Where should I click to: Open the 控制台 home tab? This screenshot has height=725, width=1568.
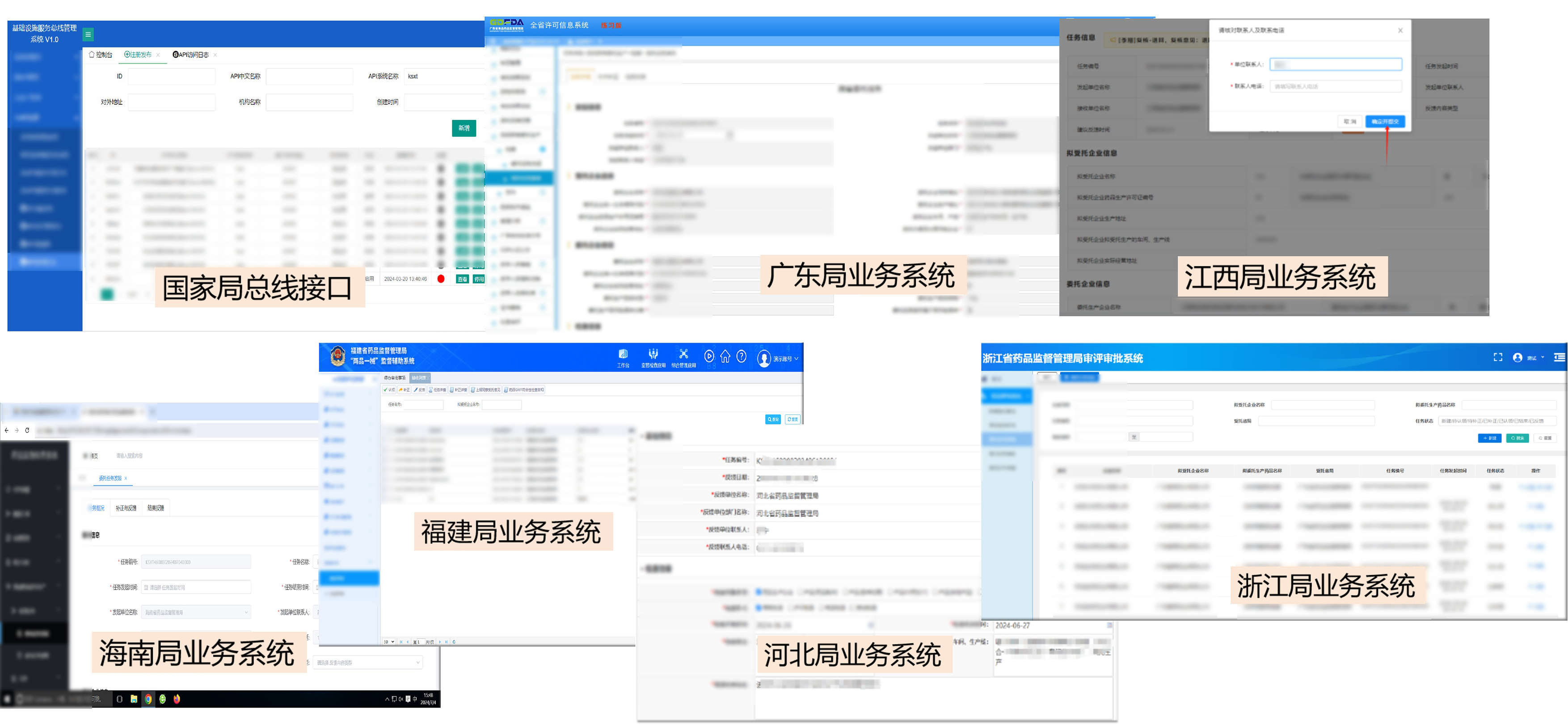(101, 55)
